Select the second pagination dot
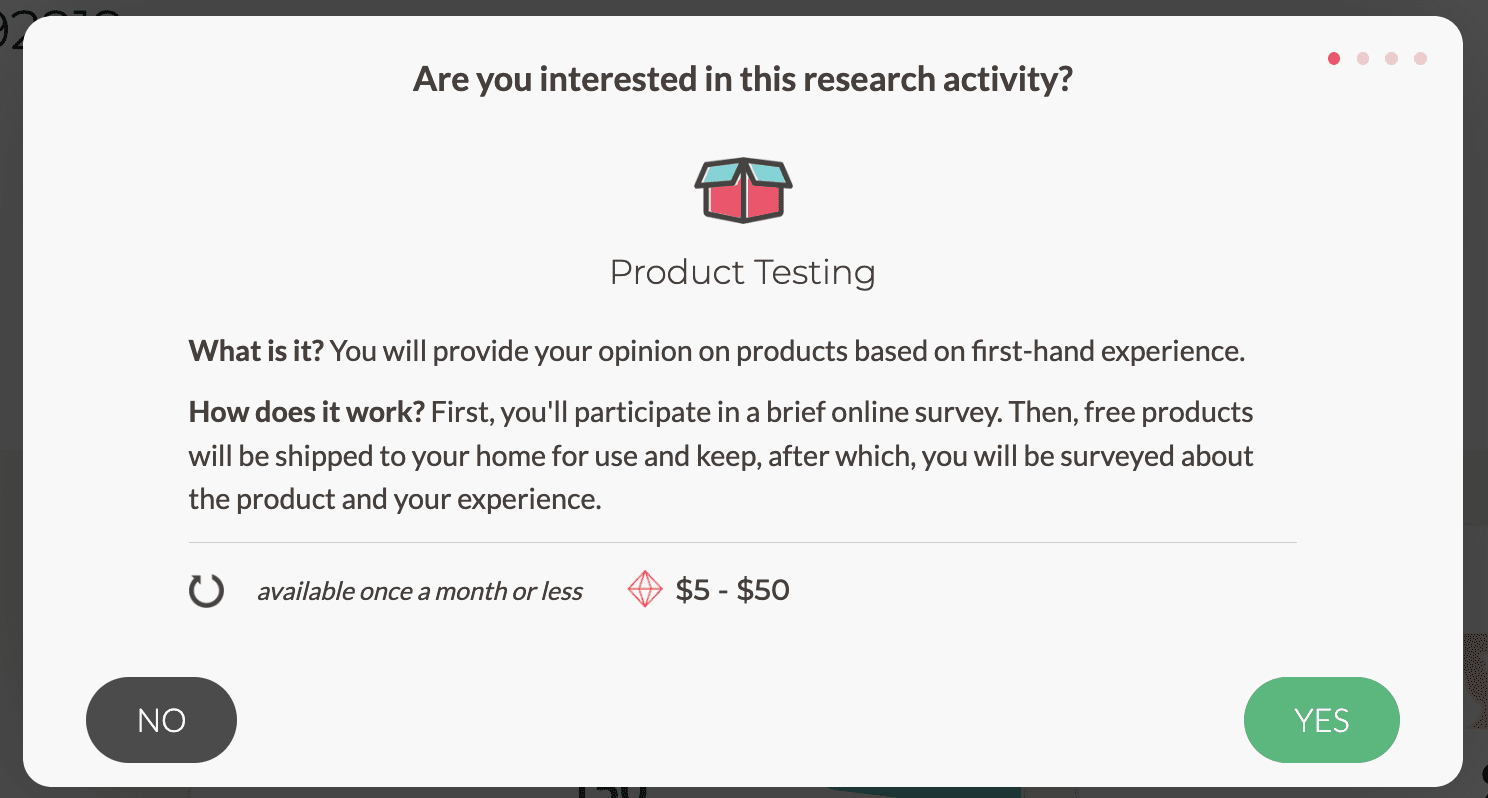The width and height of the screenshot is (1488, 798). [x=1363, y=58]
